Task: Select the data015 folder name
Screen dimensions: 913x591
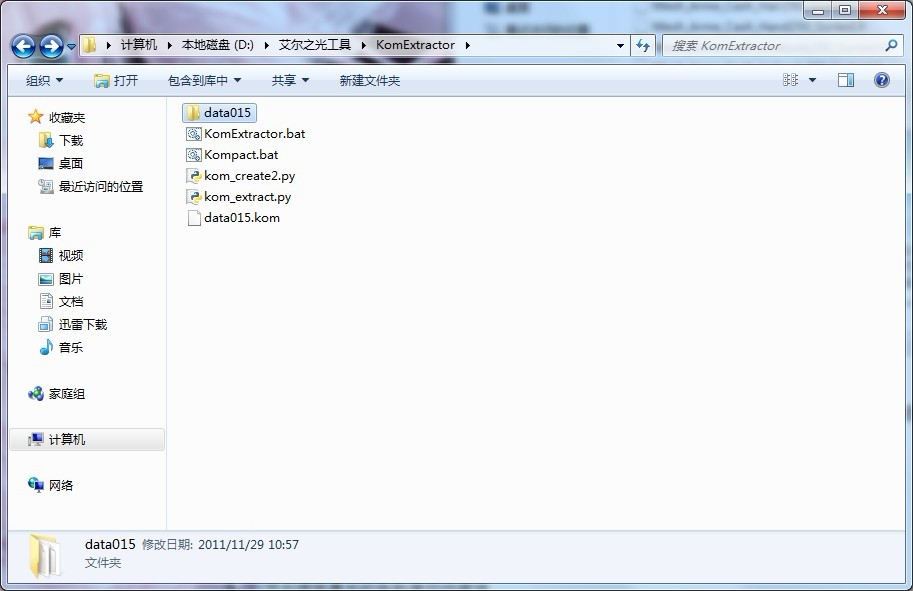Action: 228,113
